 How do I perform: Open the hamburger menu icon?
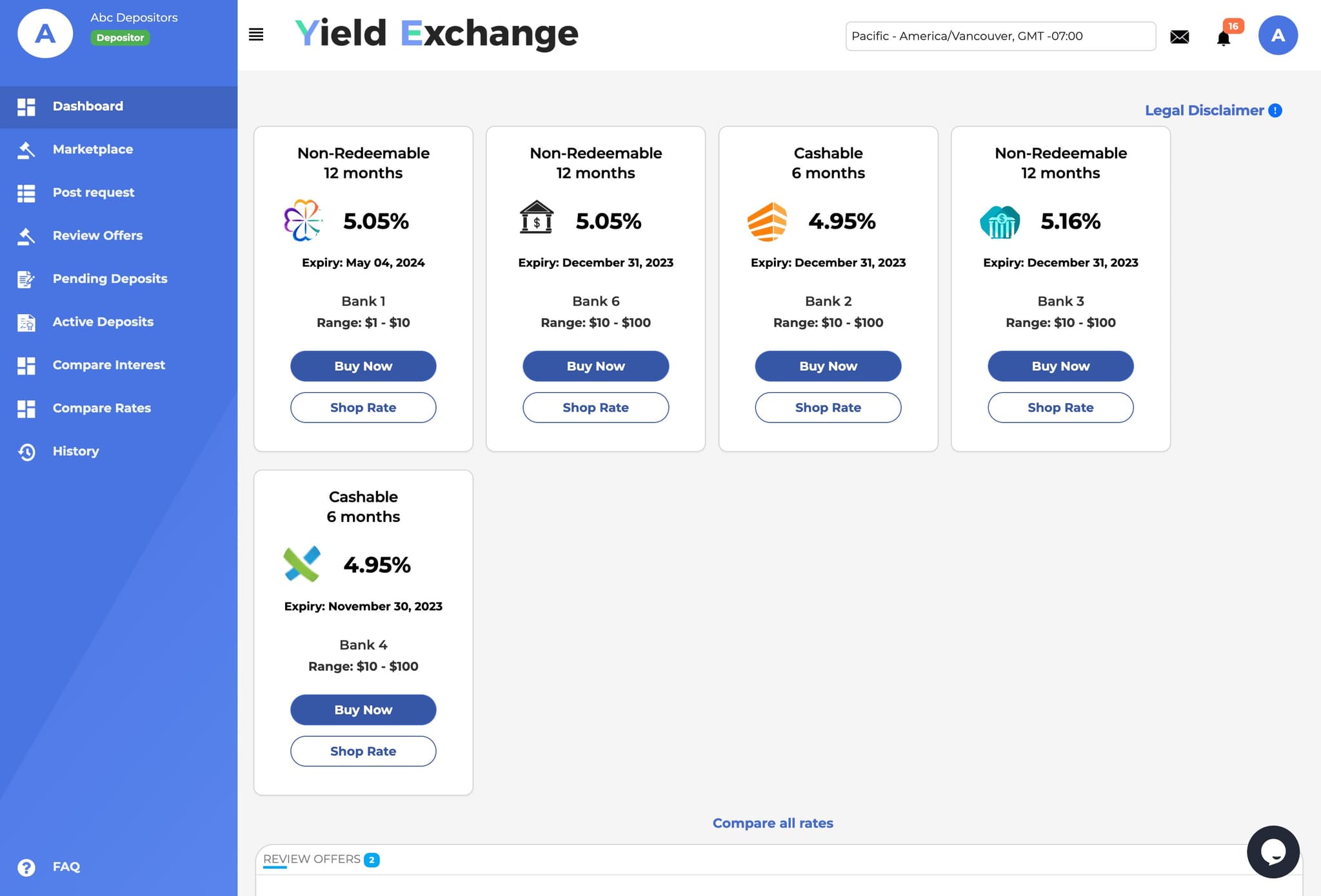click(256, 35)
